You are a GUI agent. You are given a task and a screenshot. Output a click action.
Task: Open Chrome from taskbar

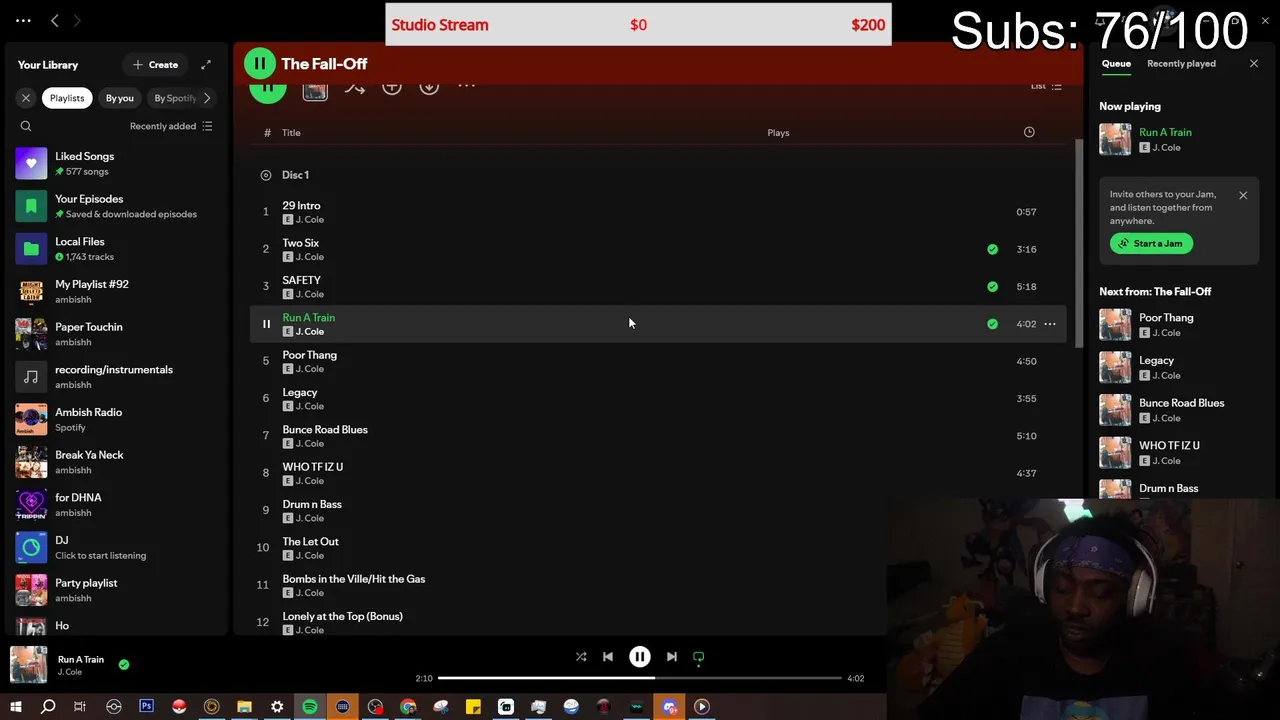(408, 707)
